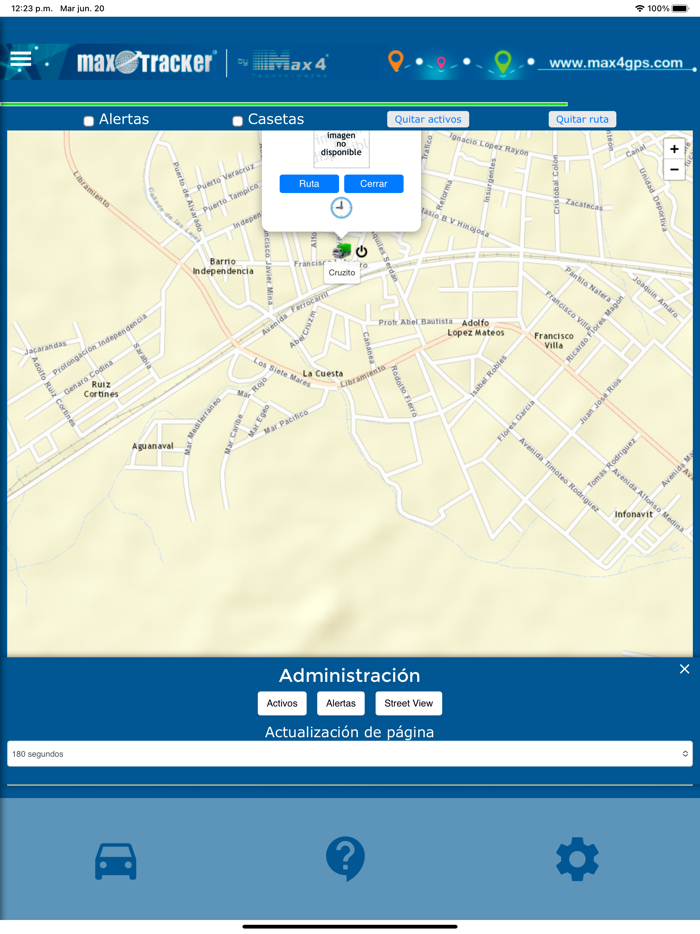Click the power icon beside truck
Screen dimensions: 700x934
tap(362, 252)
